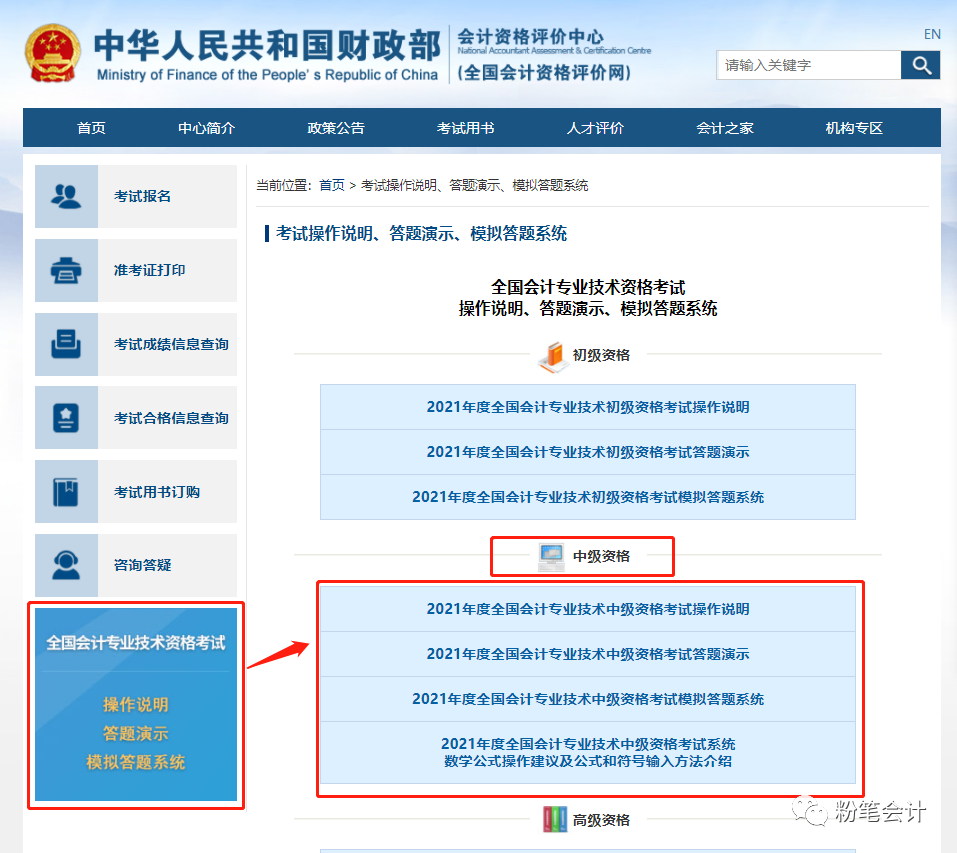The image size is (957, 853).
Task: Click 首页 in the breadcrumb path
Action: pos(331,185)
